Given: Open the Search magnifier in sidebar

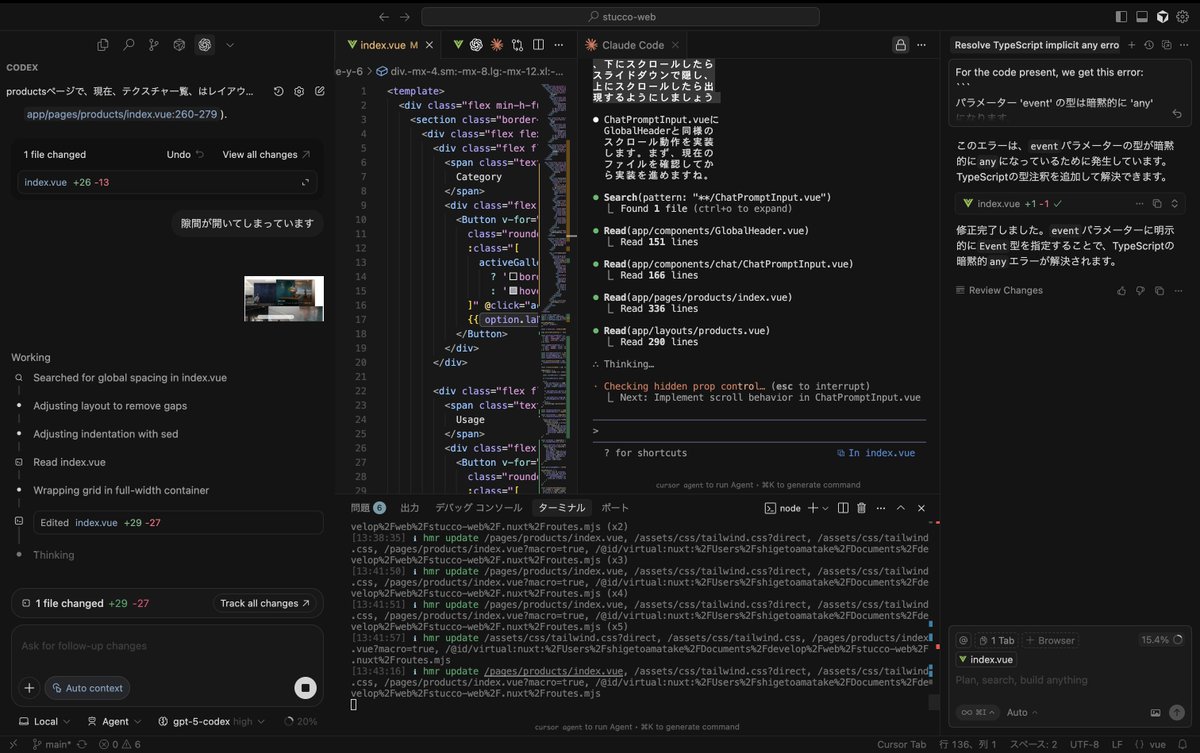Looking at the screenshot, I should pos(128,44).
